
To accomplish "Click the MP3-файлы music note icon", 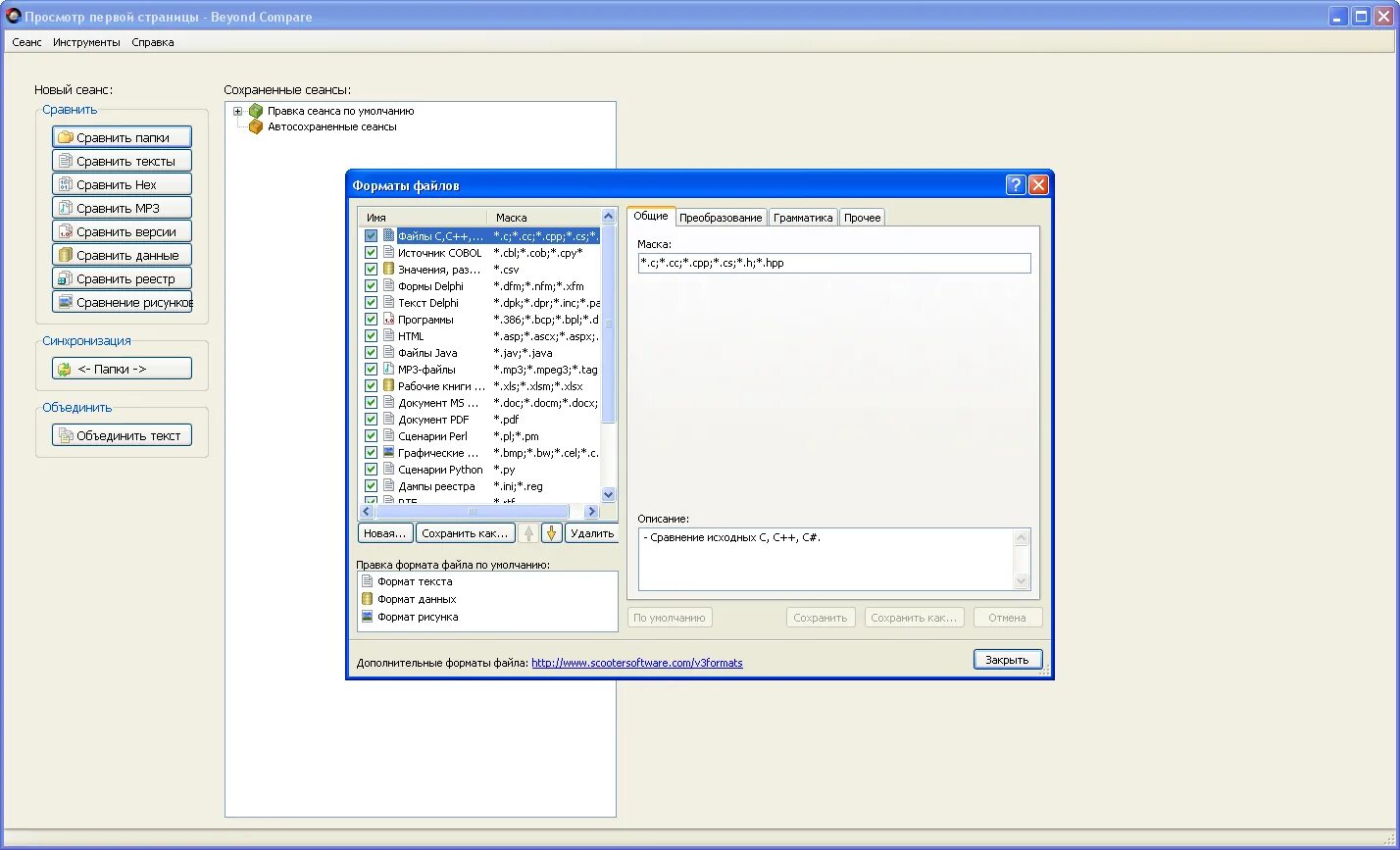I will coord(388,370).
